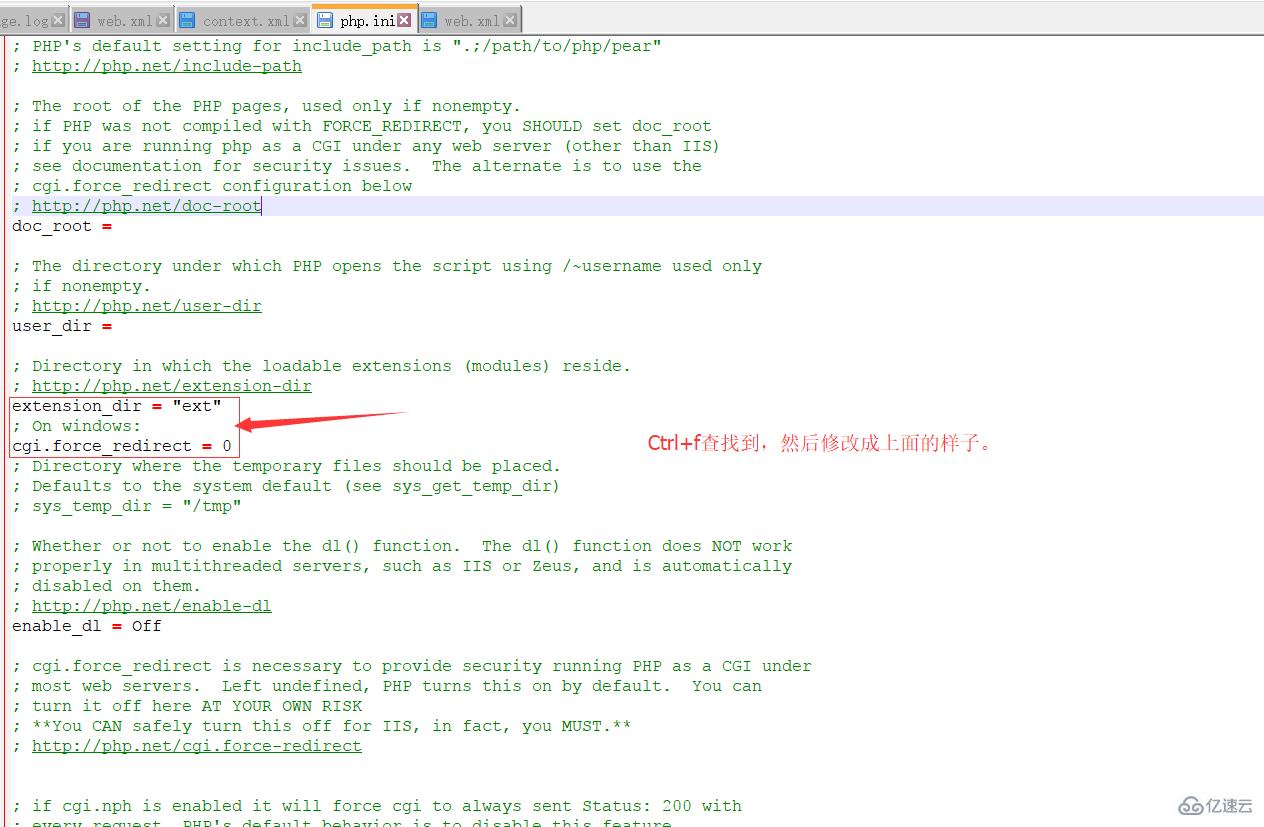Click the 'if cgi.nph is enabled' comment line
1264x827 pixels.
tap(377, 806)
